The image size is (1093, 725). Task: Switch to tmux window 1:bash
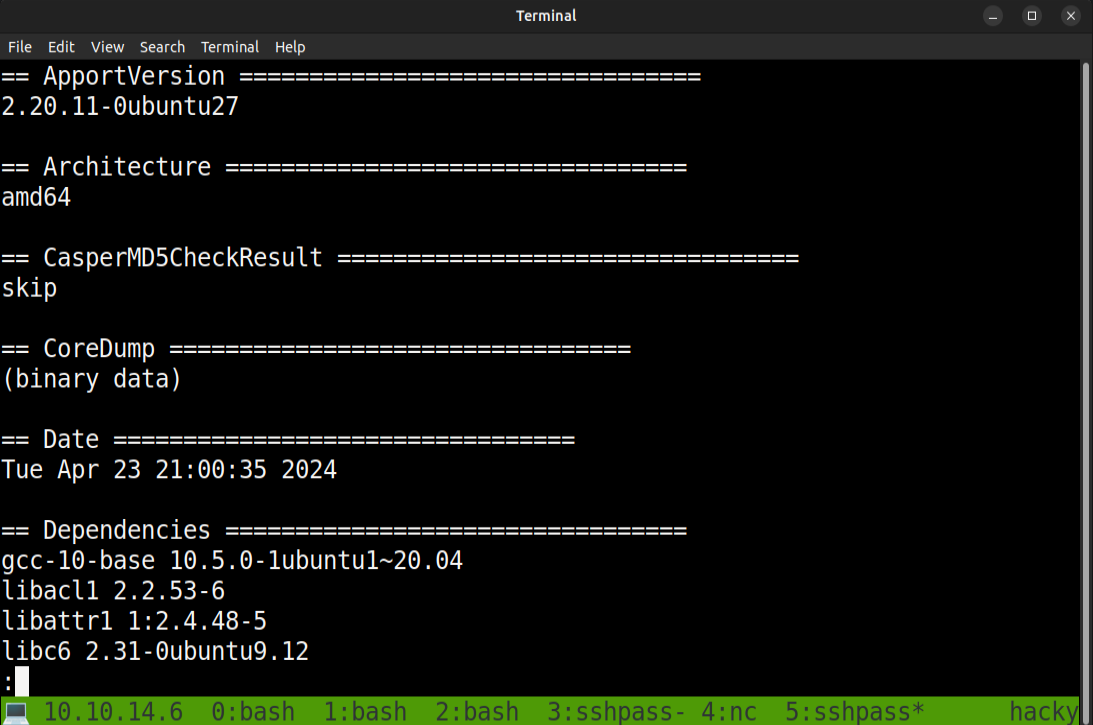point(365,712)
